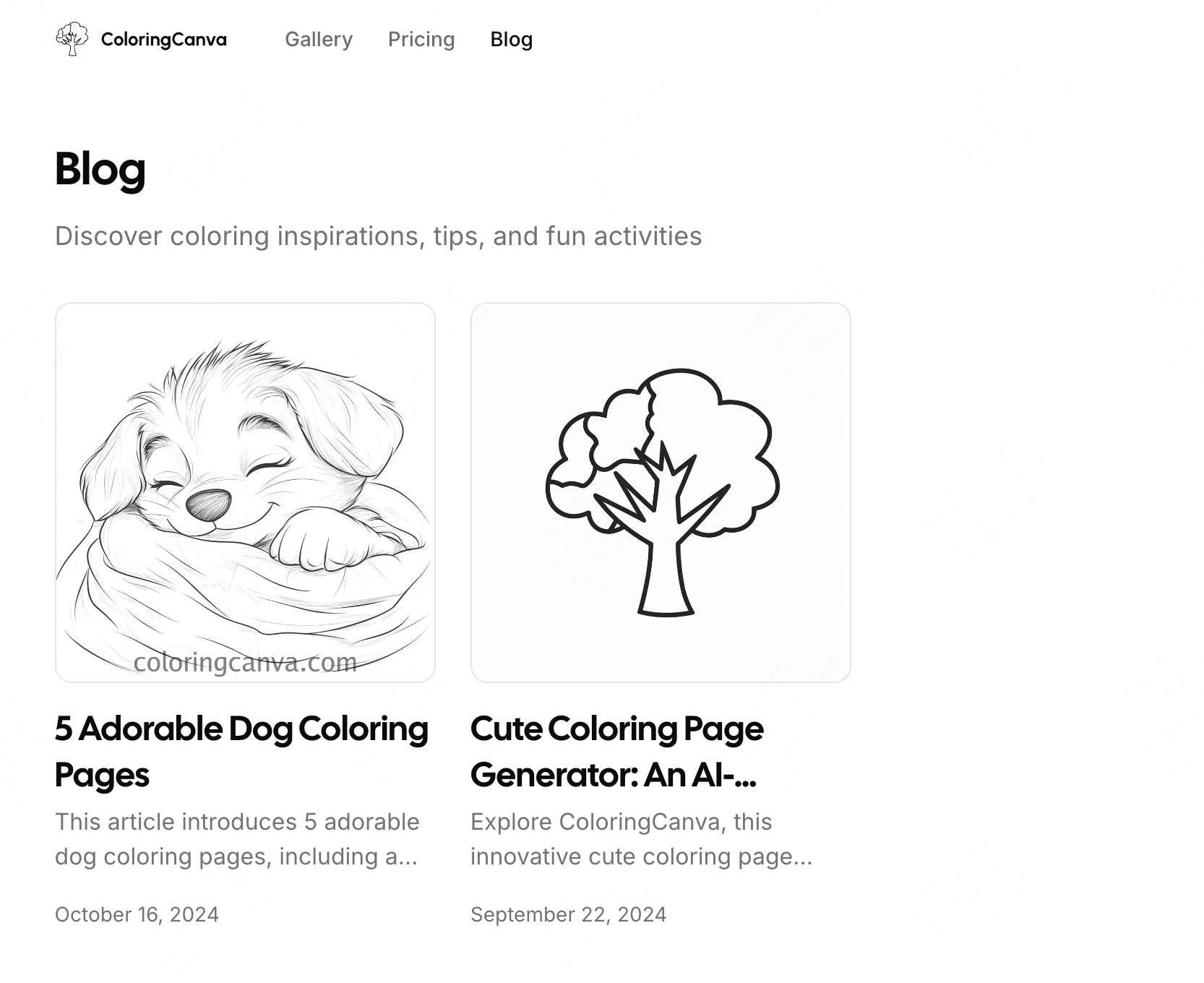
Task: Click the ColoringCanva tree logo icon
Action: click(72, 38)
